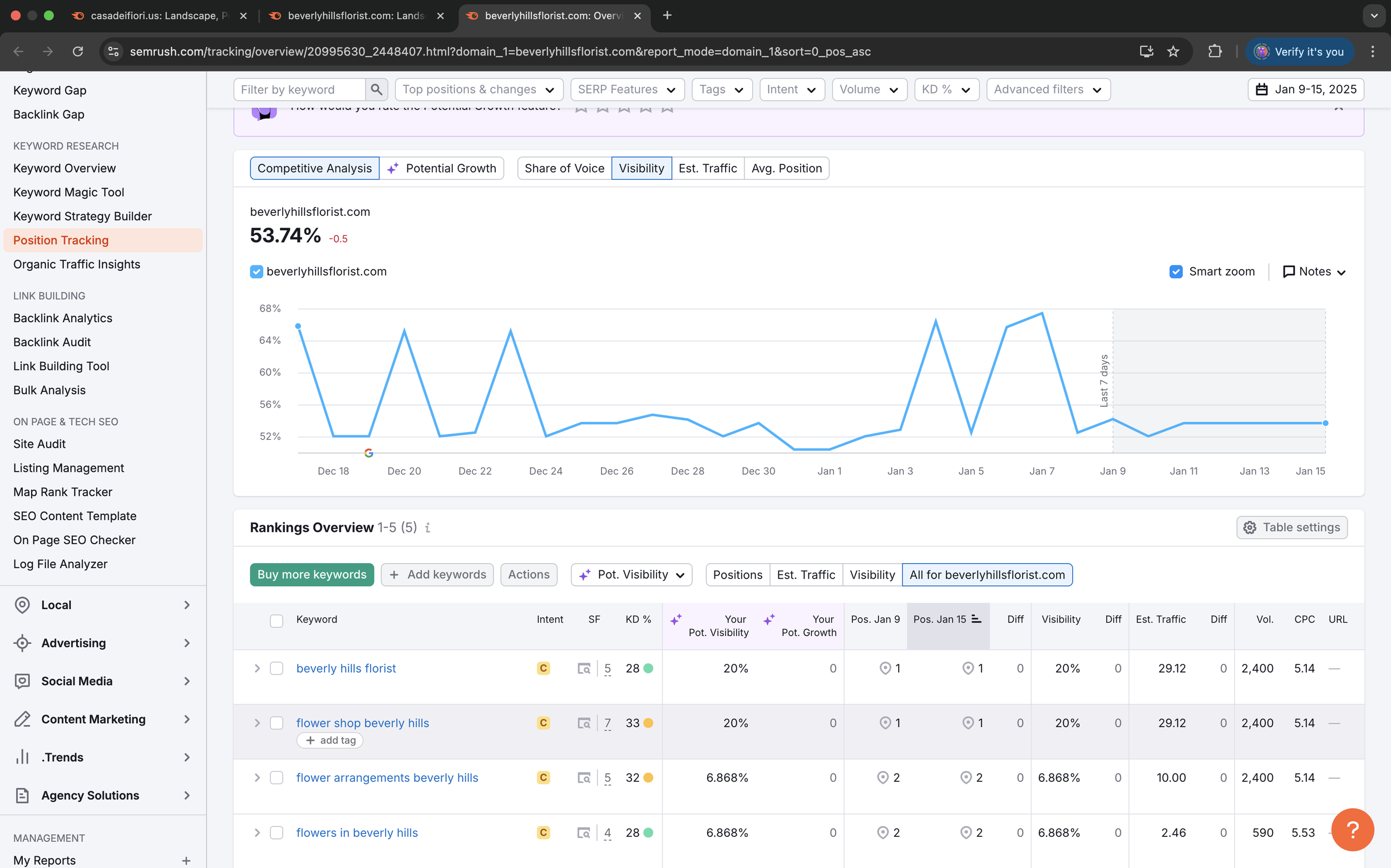Toggle the Smart zoom checkbox
Screen dimensions: 1391x868
point(1175,272)
